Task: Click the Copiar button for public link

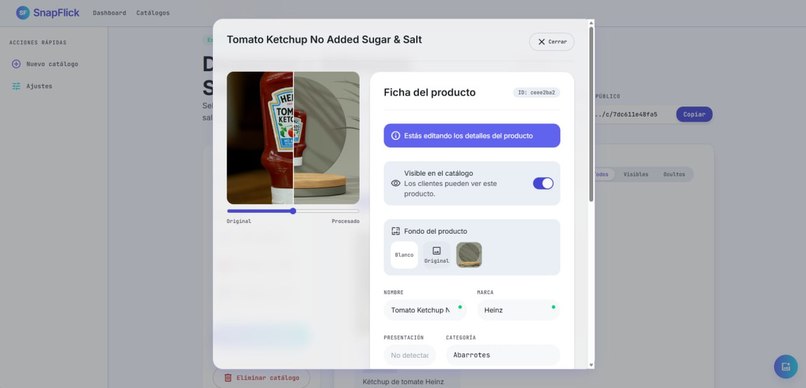Action: click(694, 115)
